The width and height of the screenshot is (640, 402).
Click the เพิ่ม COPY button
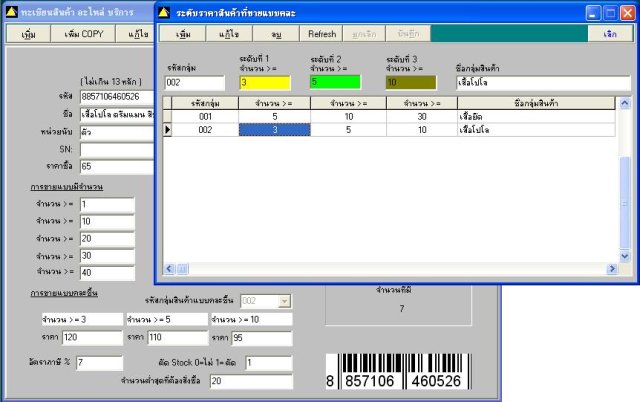(85, 34)
